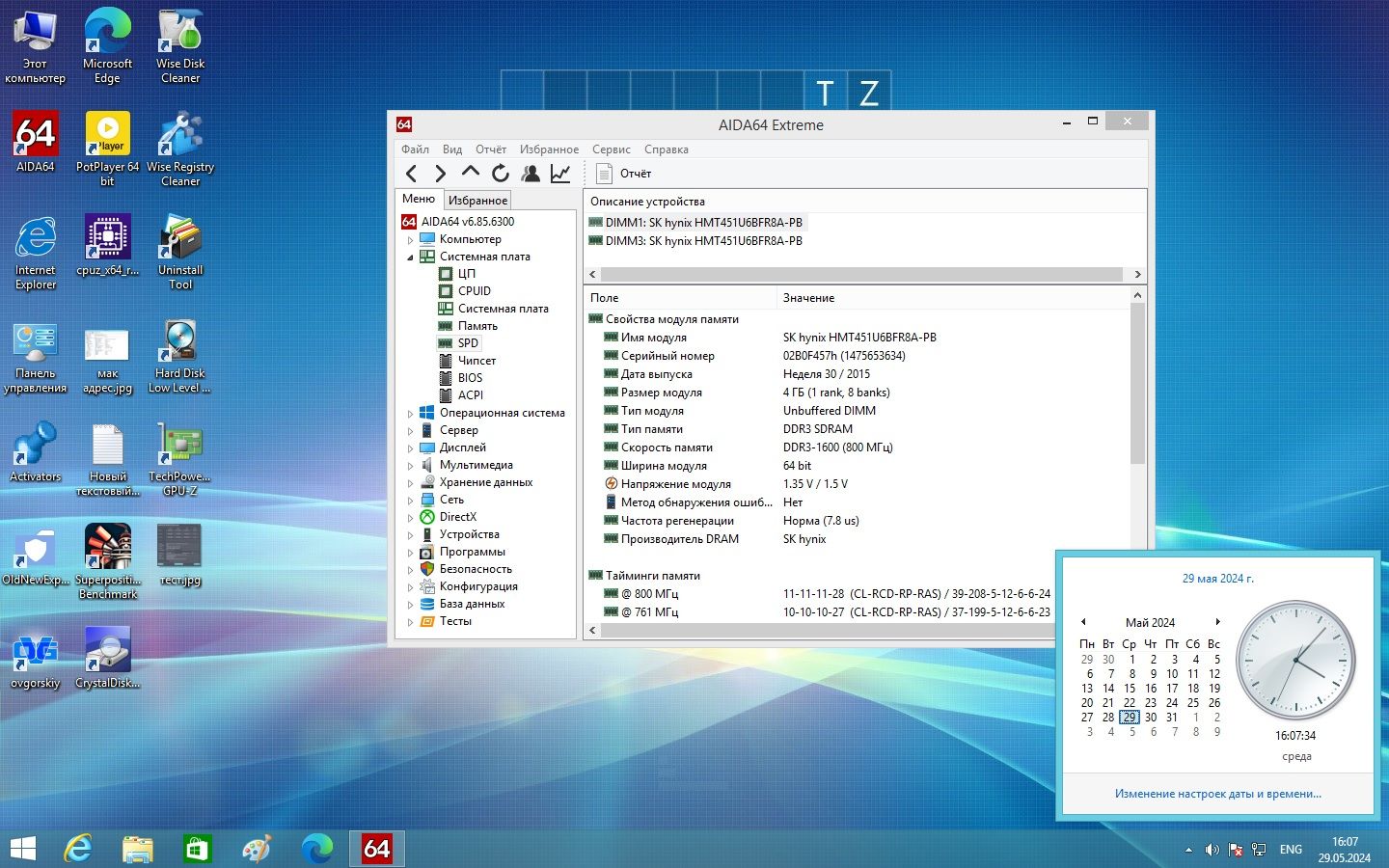Expand the Операционная система tree node

(x=410, y=413)
